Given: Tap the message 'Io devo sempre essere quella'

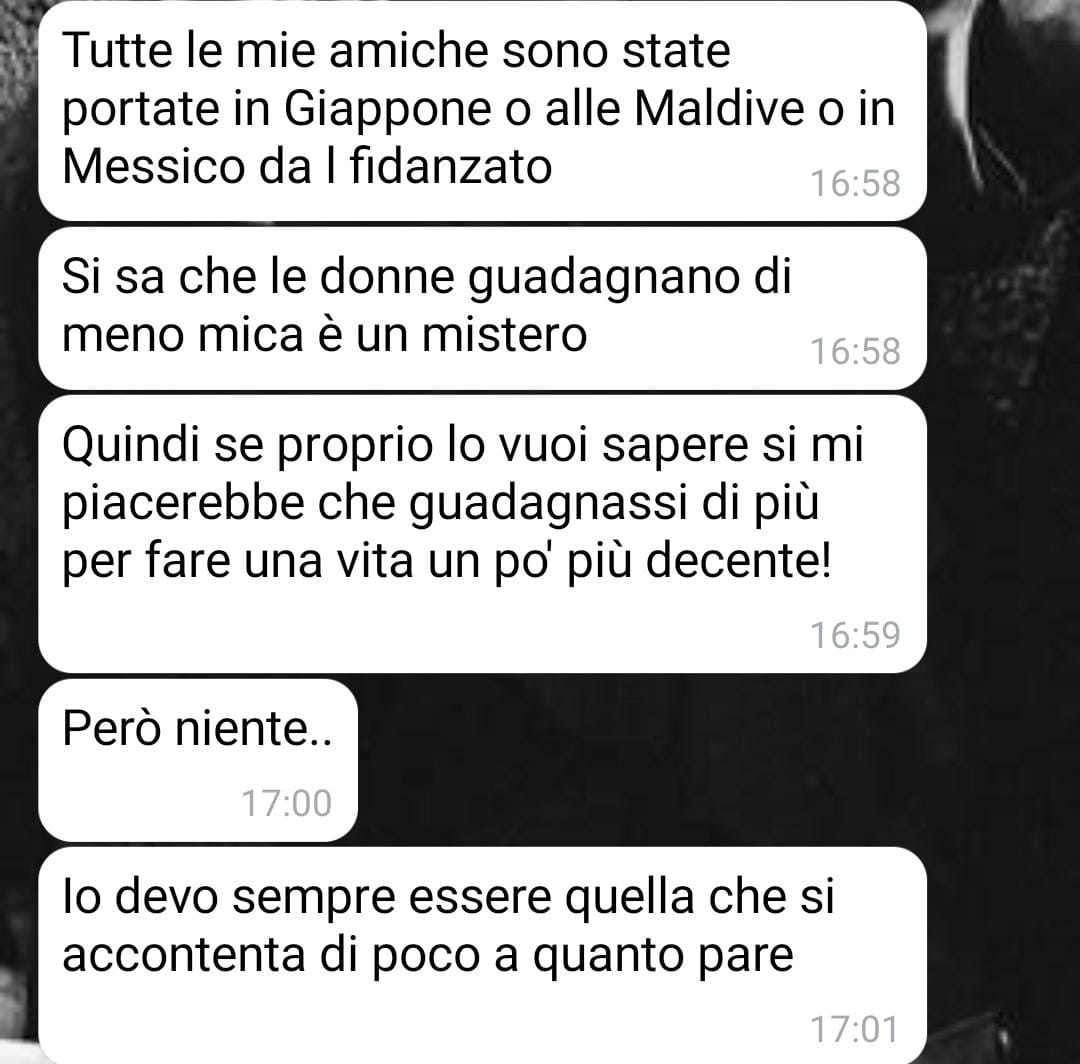Looking at the screenshot, I should click(482, 956).
